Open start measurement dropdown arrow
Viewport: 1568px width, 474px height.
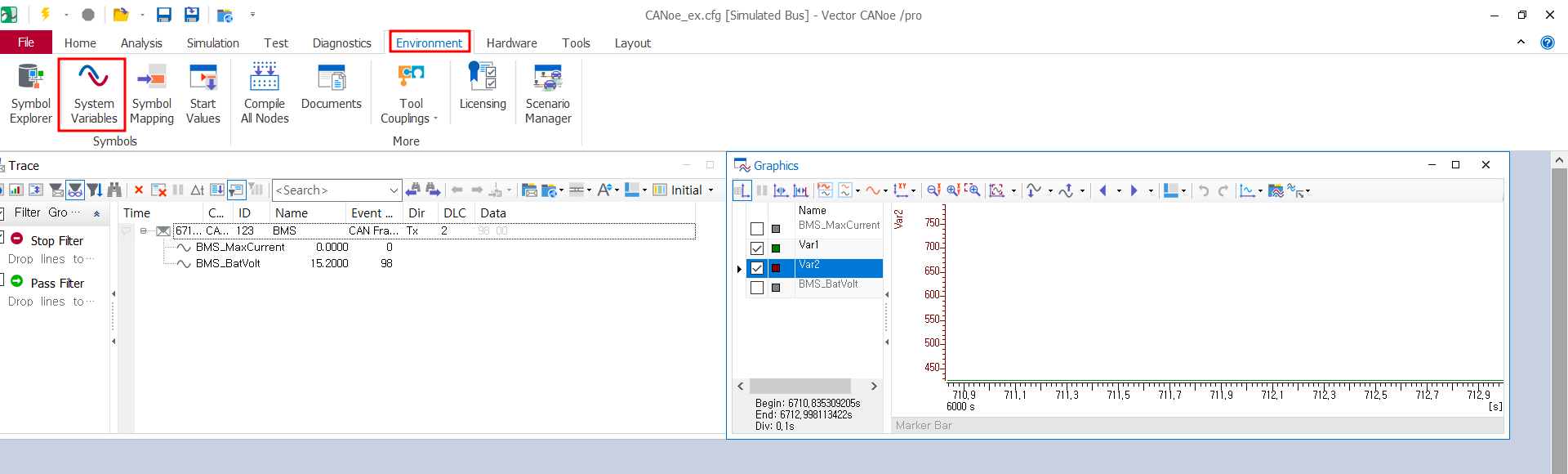[x=66, y=15]
